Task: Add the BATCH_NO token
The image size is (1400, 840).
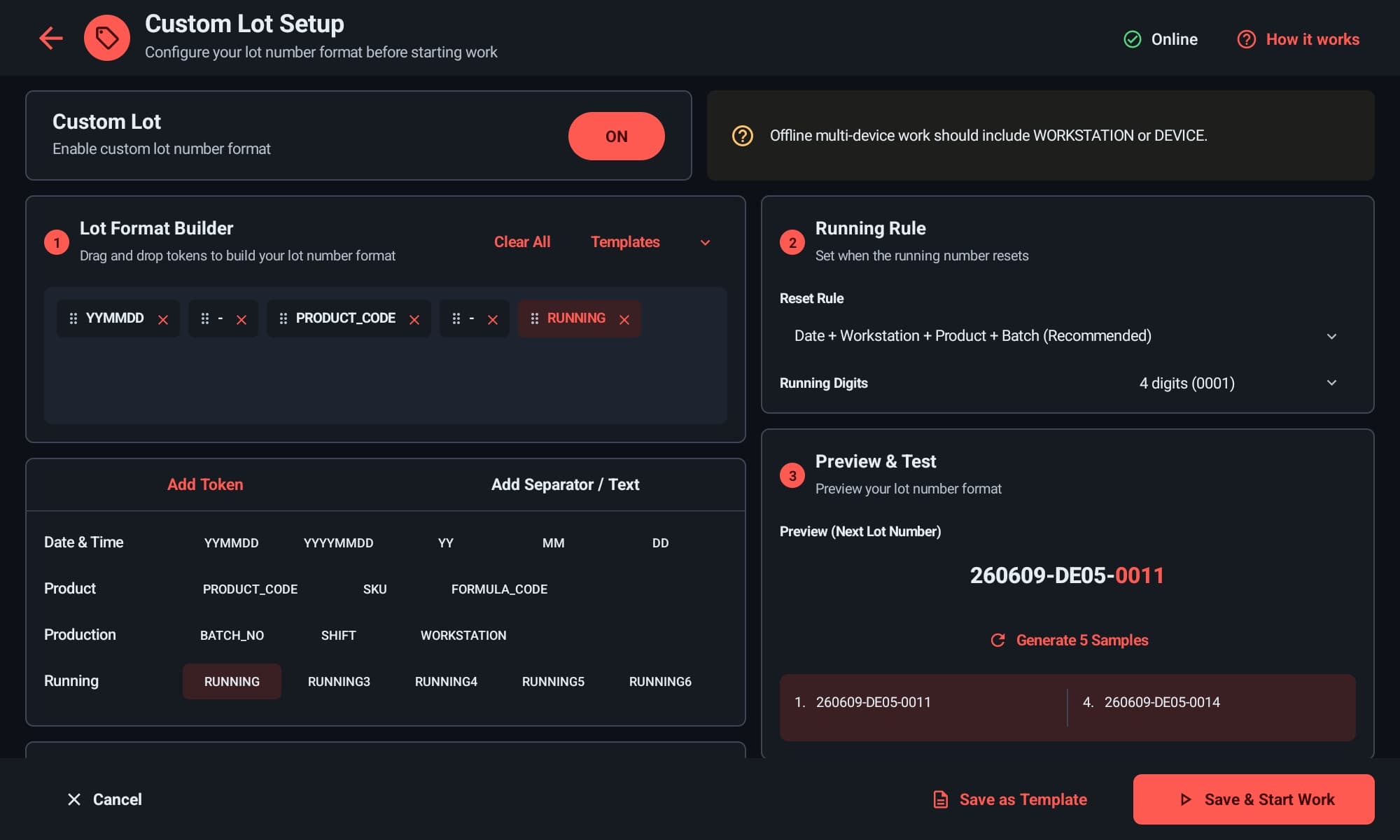Action: coord(232,635)
